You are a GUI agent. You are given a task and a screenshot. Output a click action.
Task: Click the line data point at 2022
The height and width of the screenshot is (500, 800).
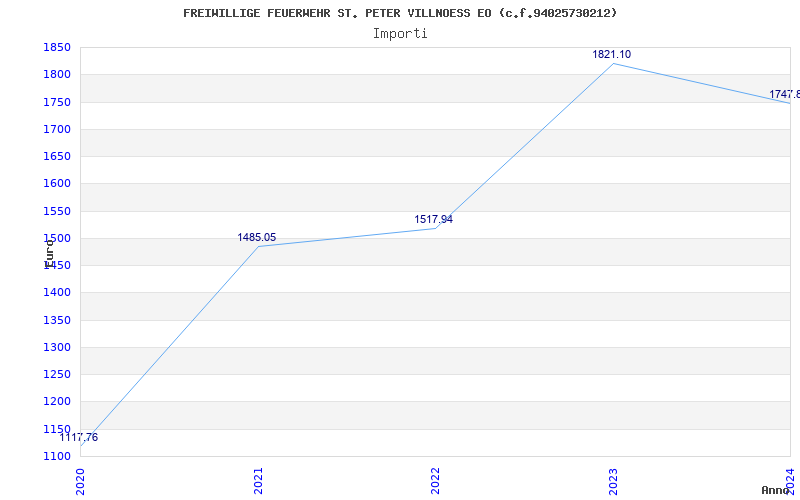pos(435,228)
